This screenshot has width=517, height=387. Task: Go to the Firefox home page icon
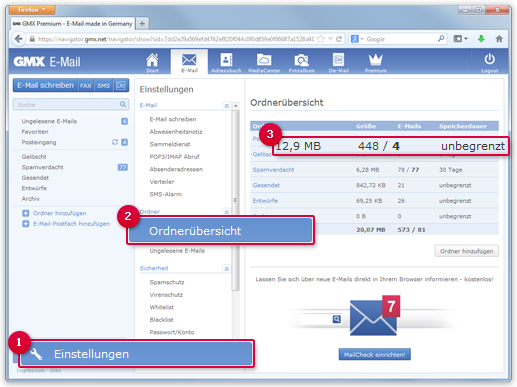499,39
